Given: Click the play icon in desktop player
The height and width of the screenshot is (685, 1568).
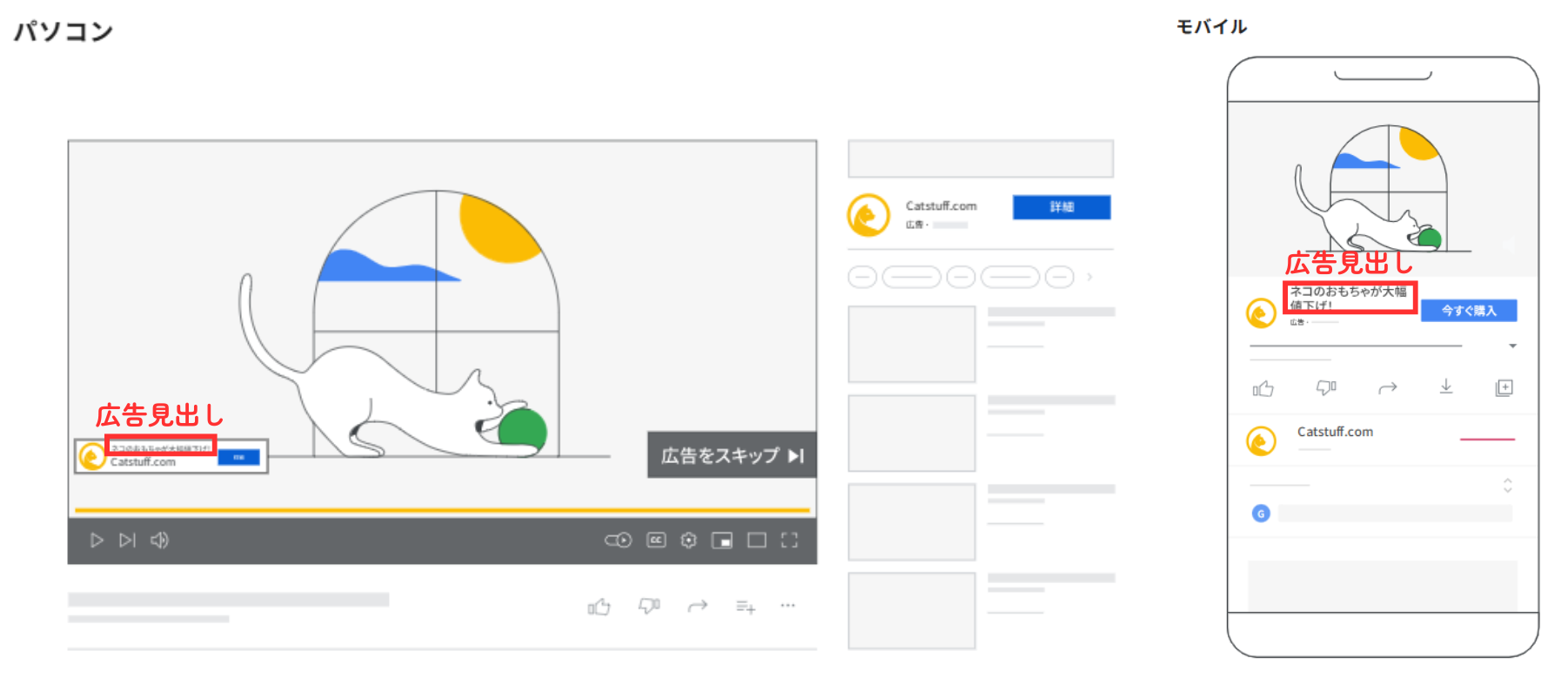Looking at the screenshot, I should tap(97, 541).
